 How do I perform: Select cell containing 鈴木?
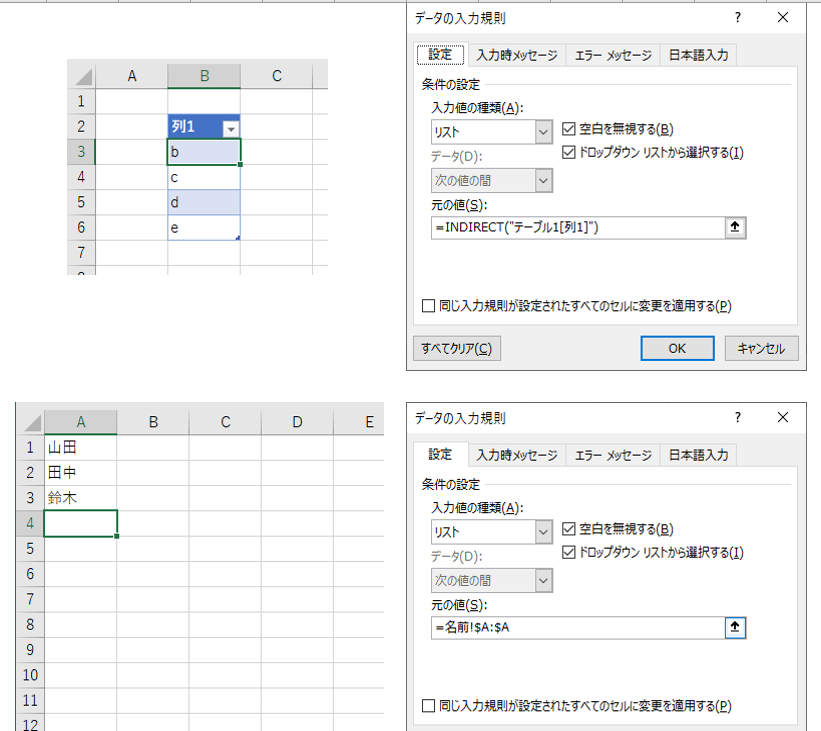pyautogui.click(x=81, y=497)
